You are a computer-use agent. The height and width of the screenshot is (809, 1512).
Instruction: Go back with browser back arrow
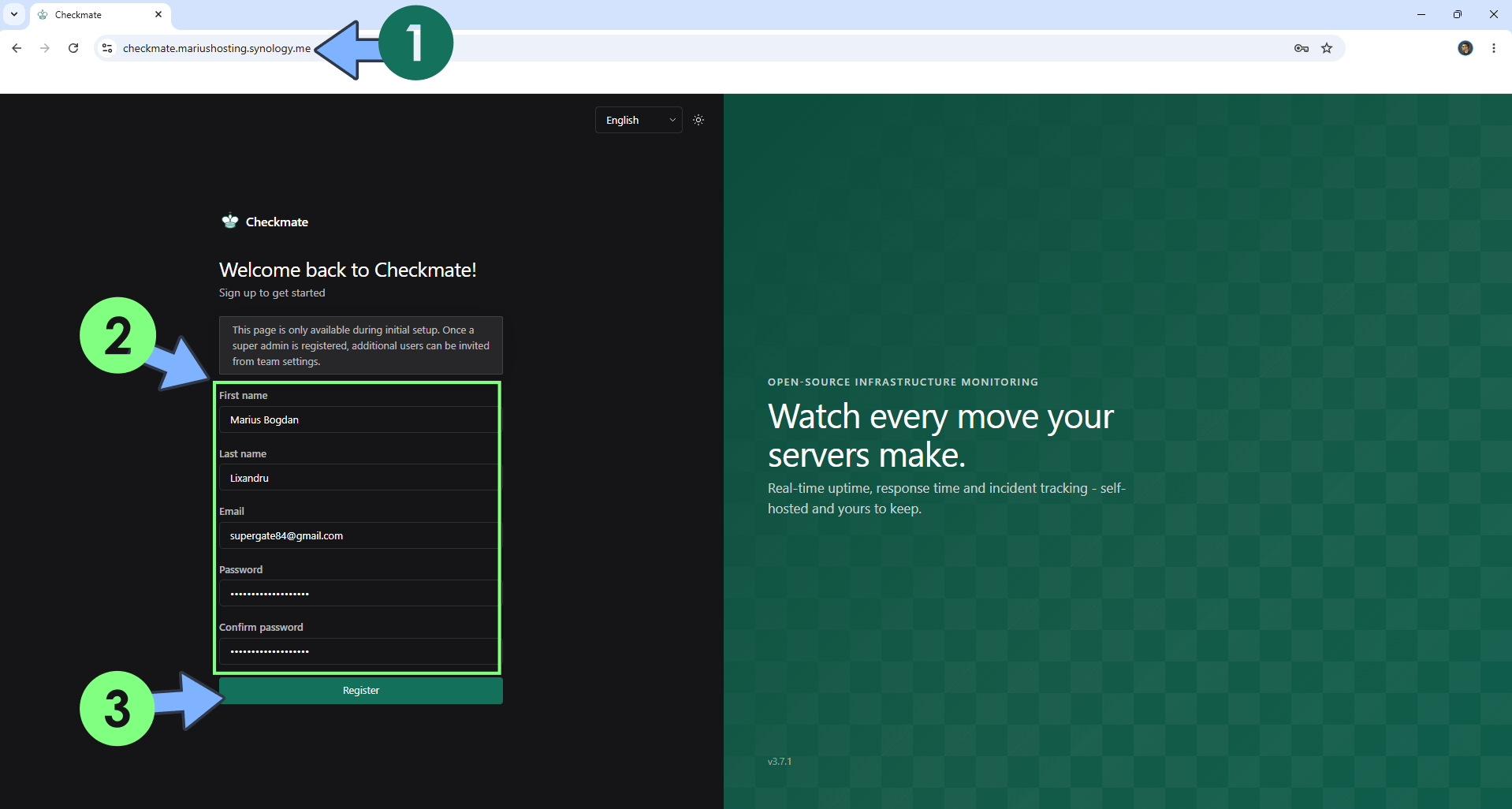coord(17,48)
